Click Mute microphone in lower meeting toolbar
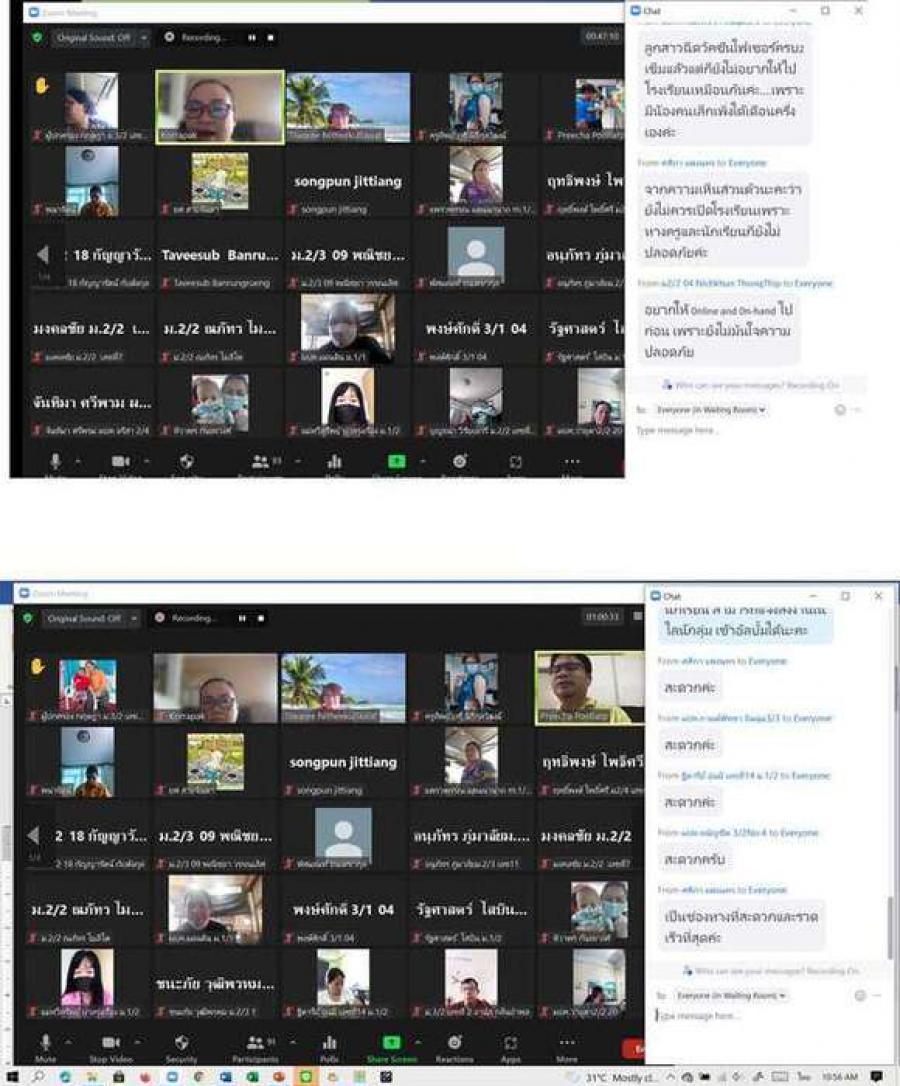900x1086 pixels. pyautogui.click(x=45, y=1043)
